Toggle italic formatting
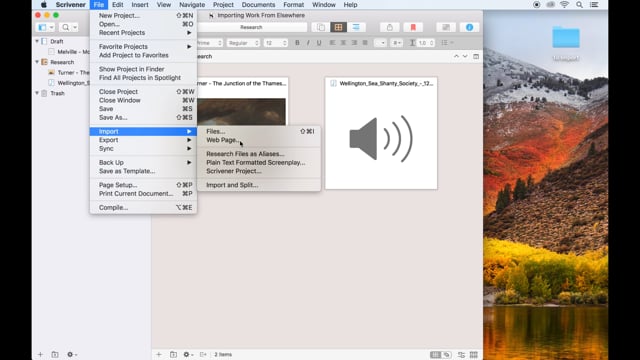The image size is (640, 360). [x=308, y=43]
